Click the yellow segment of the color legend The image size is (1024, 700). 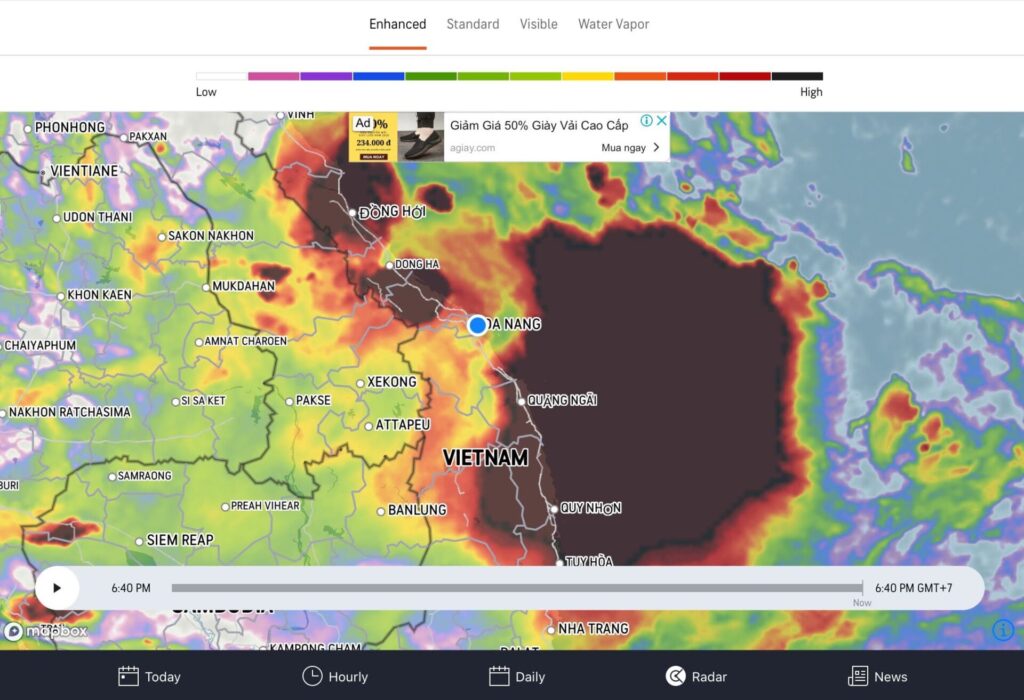[x=588, y=76]
